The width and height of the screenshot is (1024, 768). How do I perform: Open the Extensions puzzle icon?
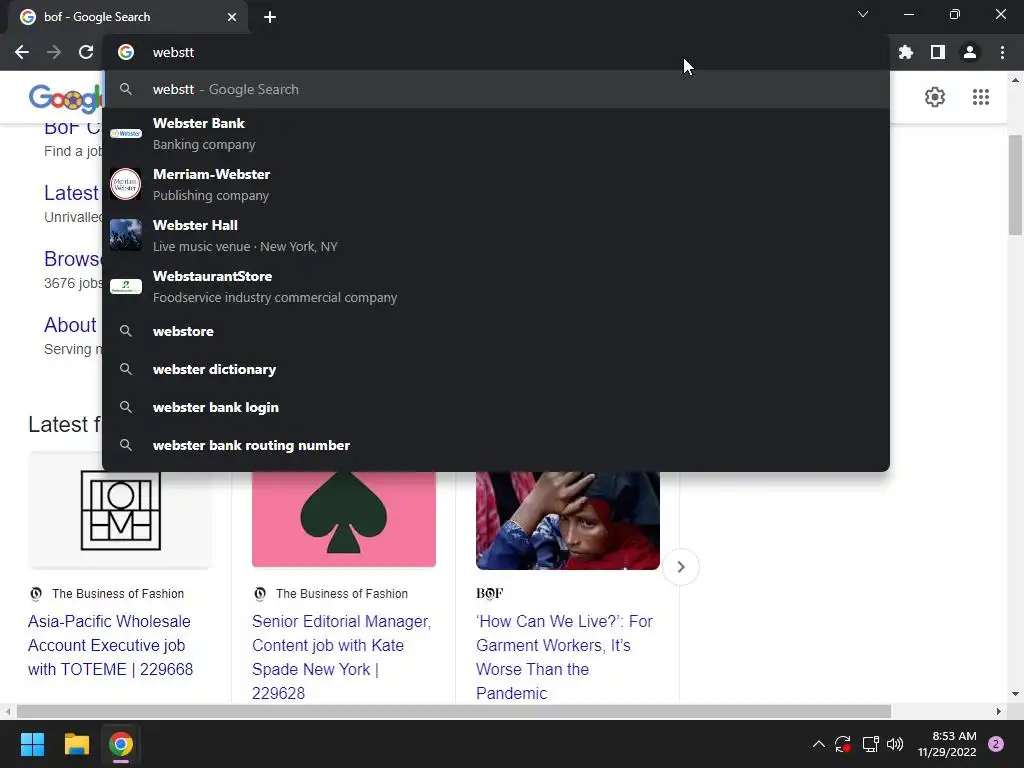pos(906,52)
